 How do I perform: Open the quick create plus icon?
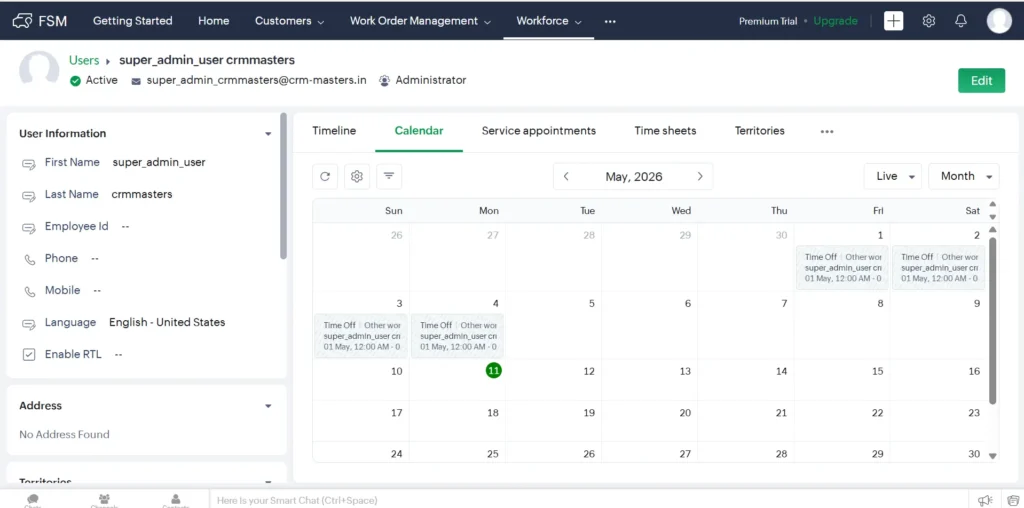[893, 21]
